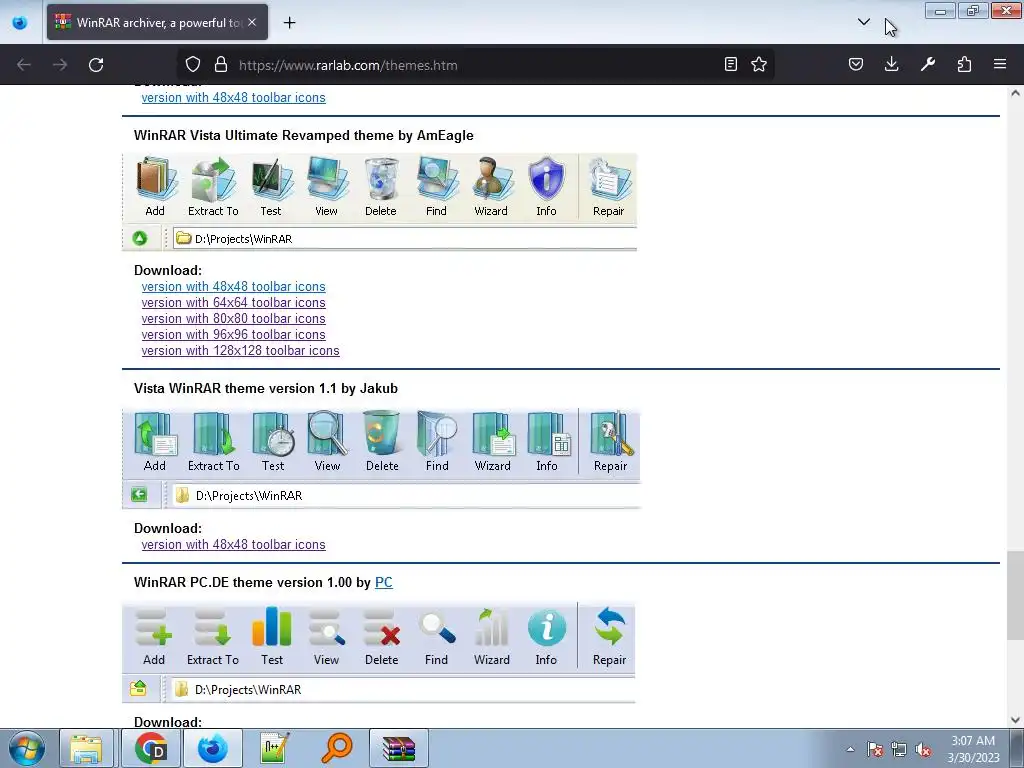This screenshot has width=1024, height=768.
Task: Download AmEagle 48x48 toolbar icons version
Action: click(233, 287)
